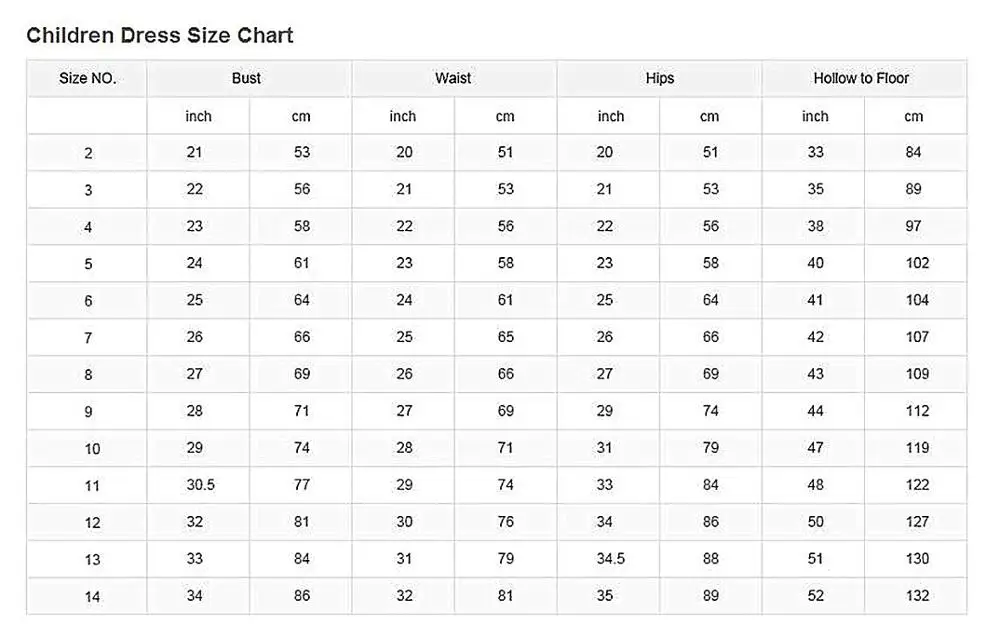Viewport: 1000px width, 639px height.
Task: Select the 97 cm hollow to floor cell
Action: click(x=914, y=226)
